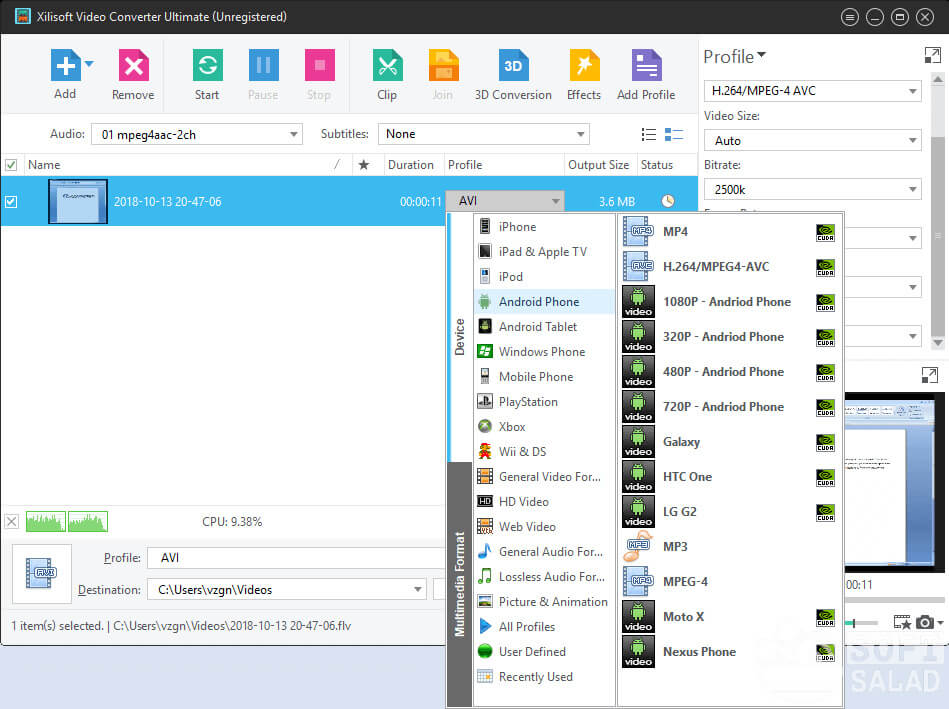Screen dimensions: 949x709
Task: Expand the Bitrate 2500k dropdown
Action: coord(913,189)
